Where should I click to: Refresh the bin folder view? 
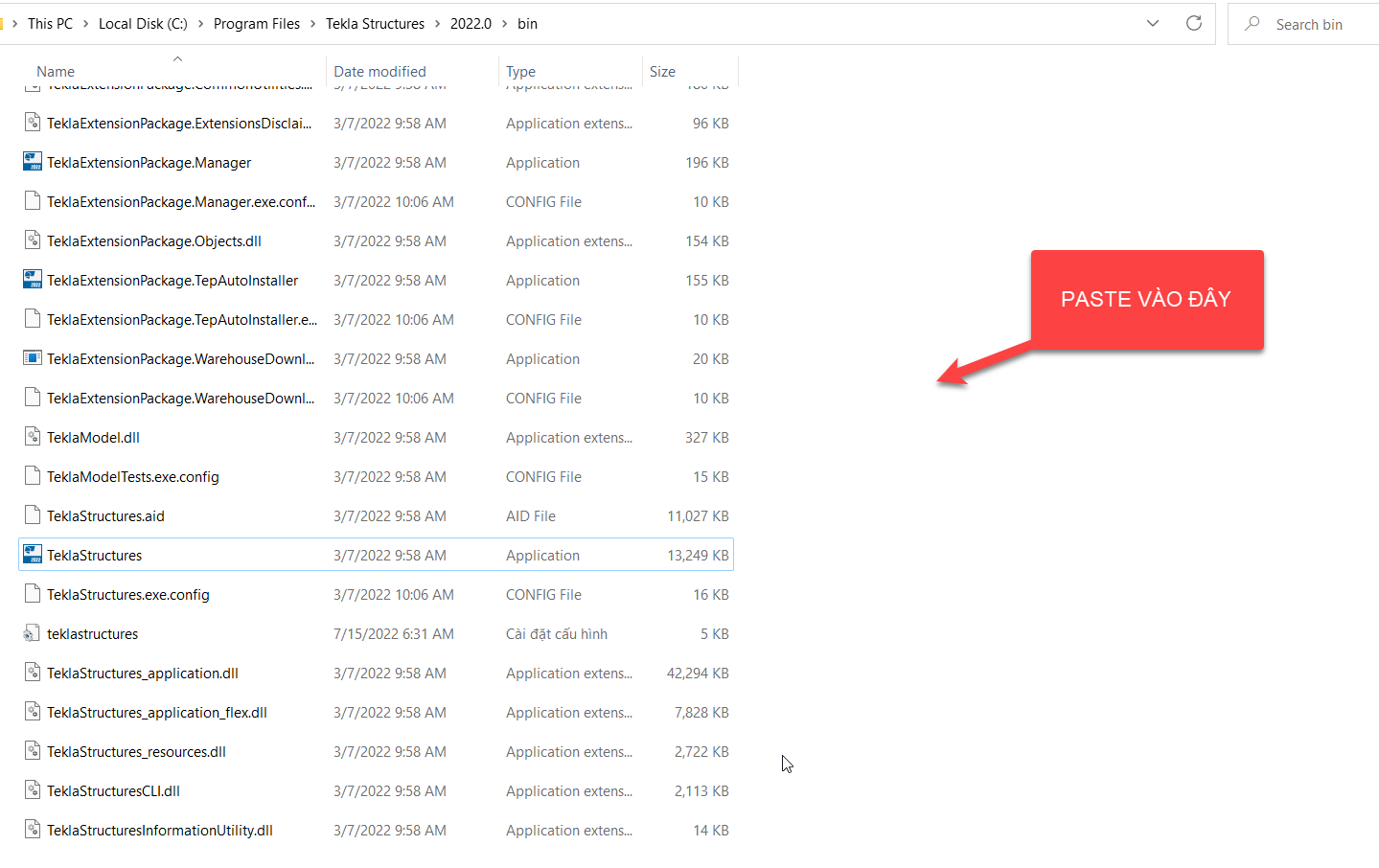1194,23
